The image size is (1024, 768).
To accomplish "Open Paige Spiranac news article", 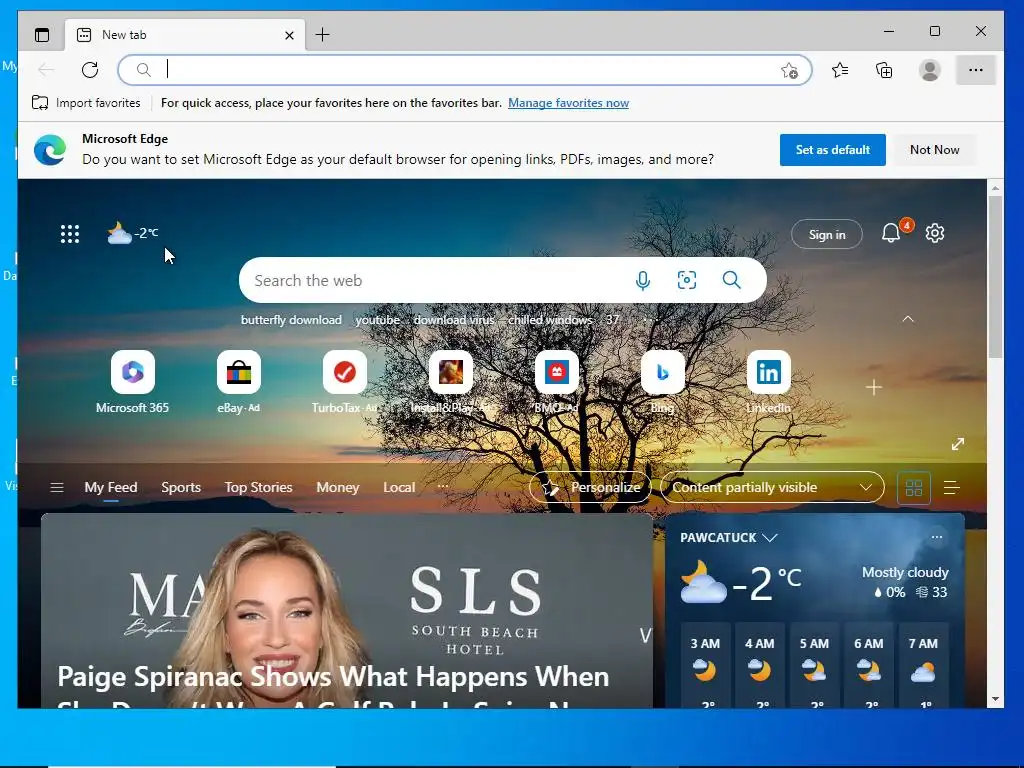I will point(347,611).
